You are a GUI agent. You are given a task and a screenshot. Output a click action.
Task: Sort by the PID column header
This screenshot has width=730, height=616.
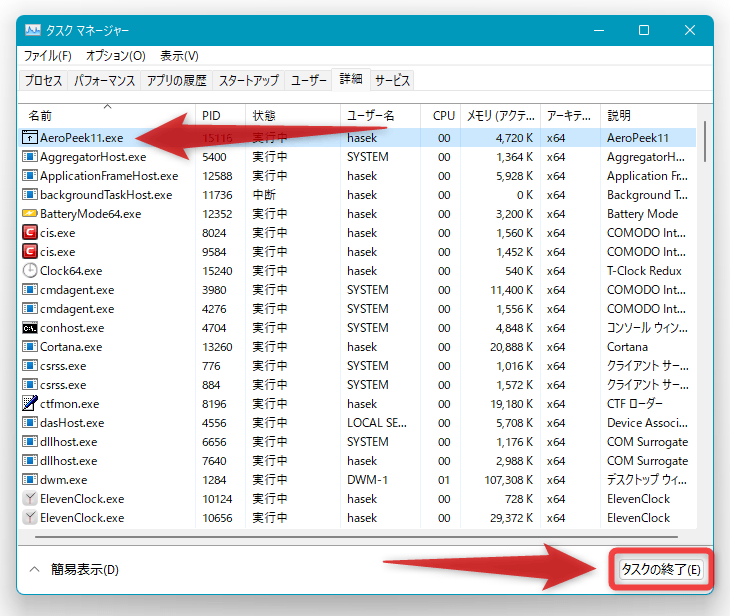click(221, 115)
